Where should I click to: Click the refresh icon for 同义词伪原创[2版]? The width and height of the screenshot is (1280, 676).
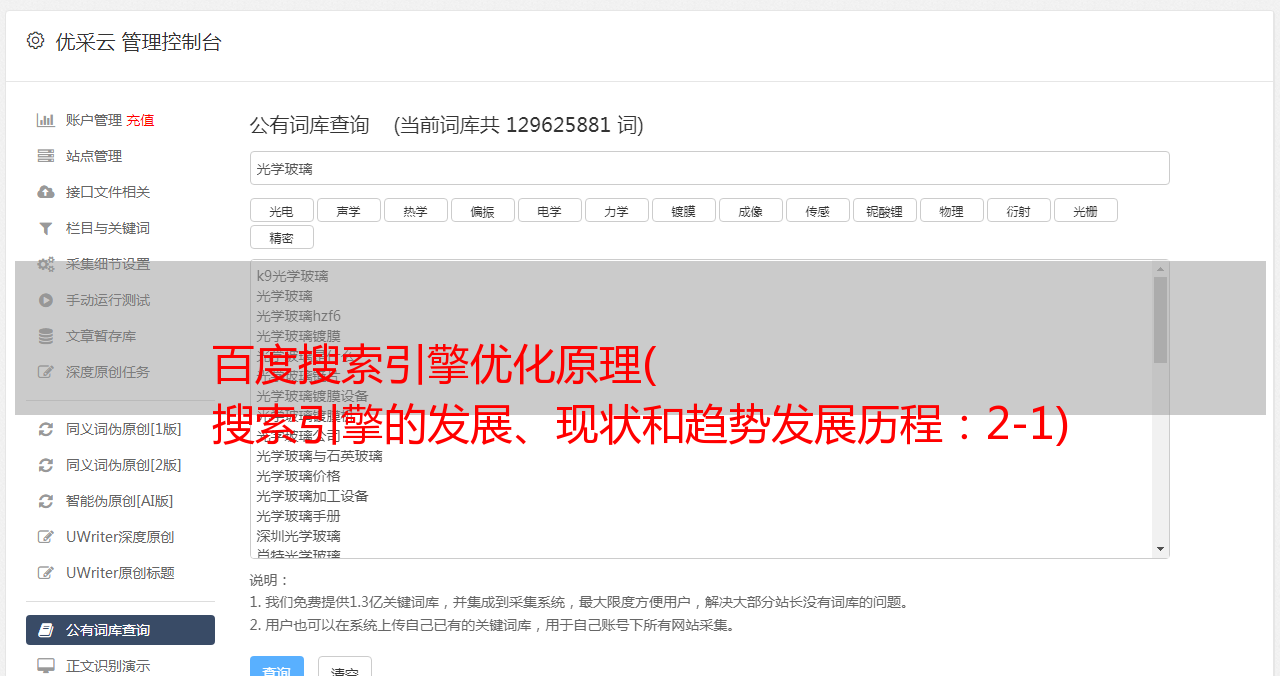coord(46,465)
